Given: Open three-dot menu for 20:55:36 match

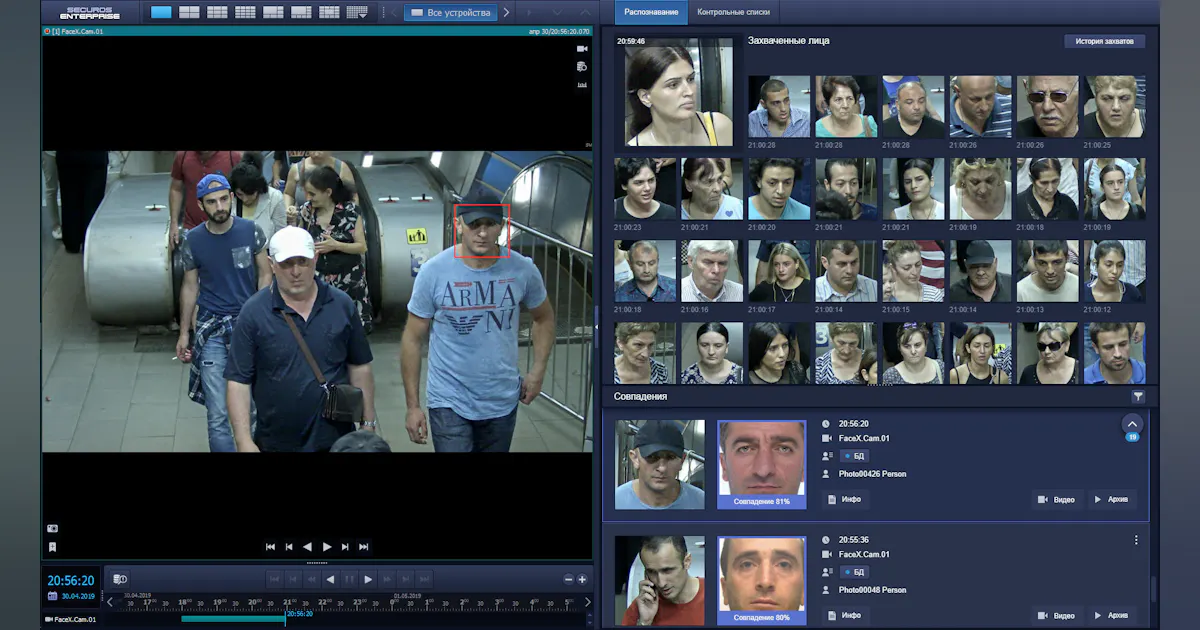Looking at the screenshot, I should [x=1136, y=540].
